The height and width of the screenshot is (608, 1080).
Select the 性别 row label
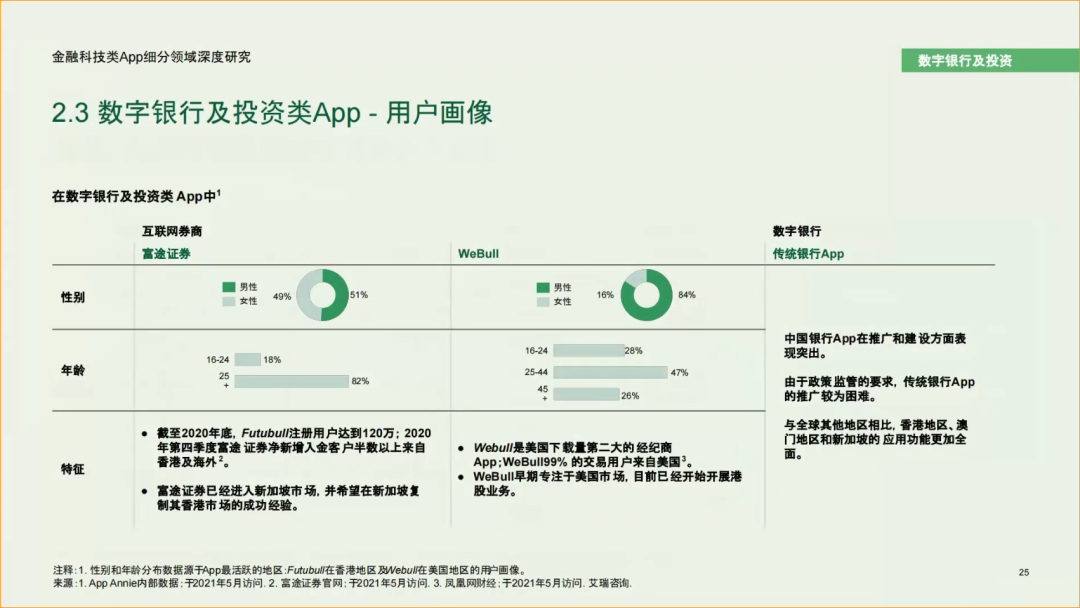point(73,297)
